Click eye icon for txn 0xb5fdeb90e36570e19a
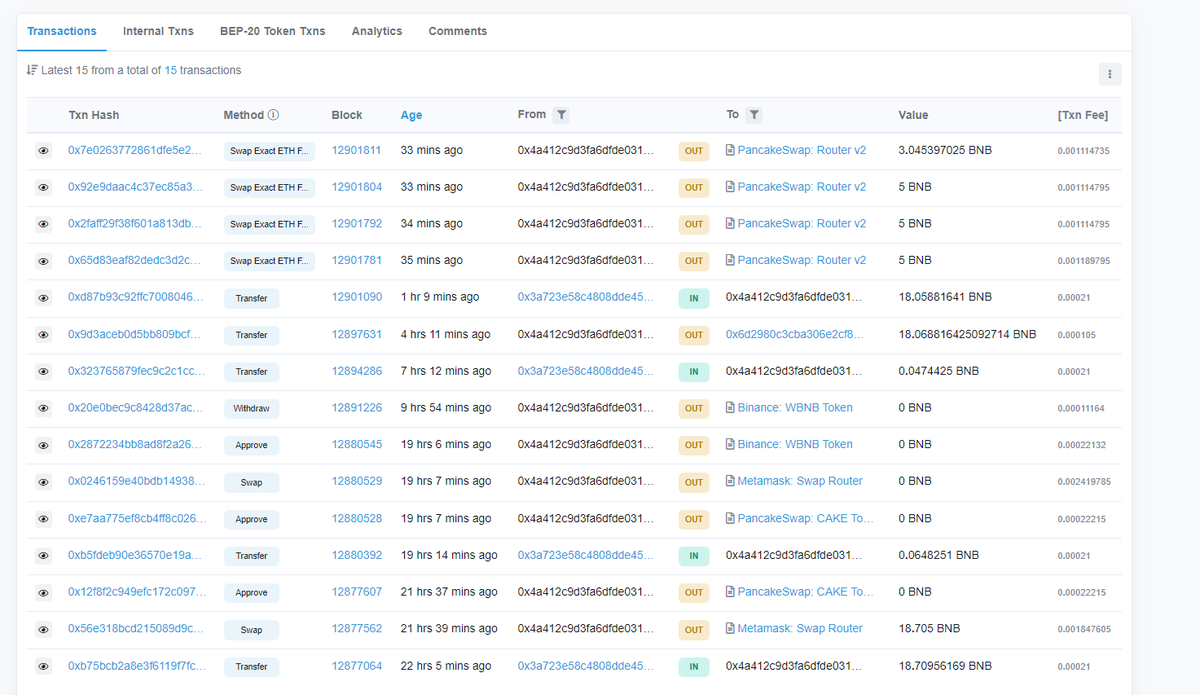 pyautogui.click(x=43, y=556)
